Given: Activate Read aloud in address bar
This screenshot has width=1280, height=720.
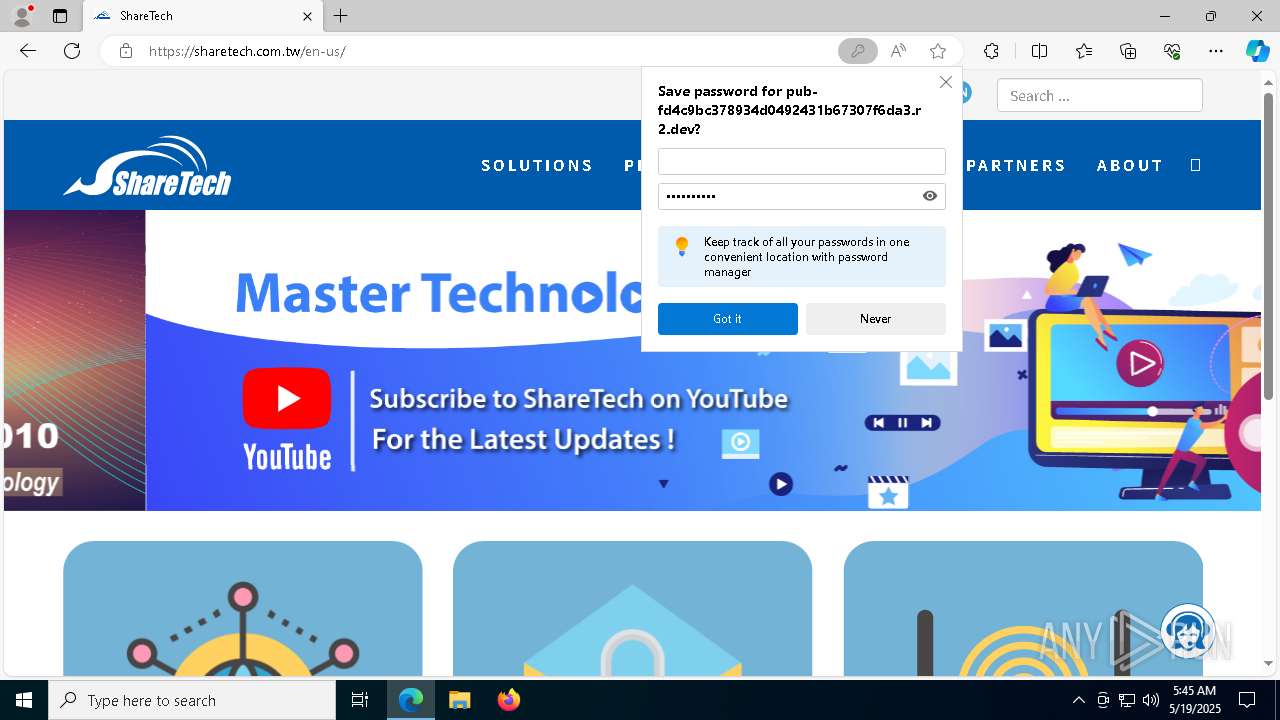Looking at the screenshot, I should coord(898,51).
